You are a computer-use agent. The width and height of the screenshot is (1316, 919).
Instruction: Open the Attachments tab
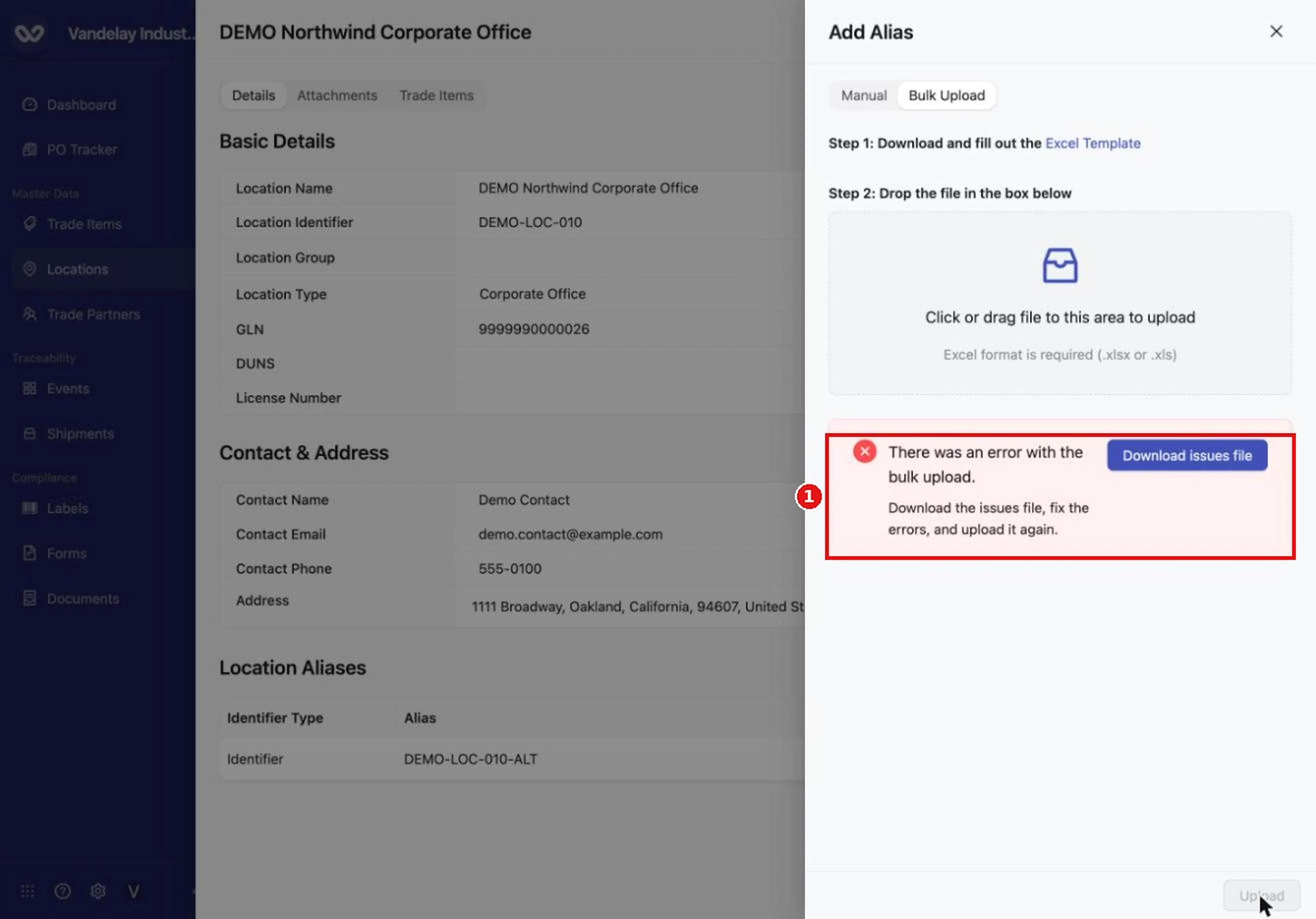337,95
